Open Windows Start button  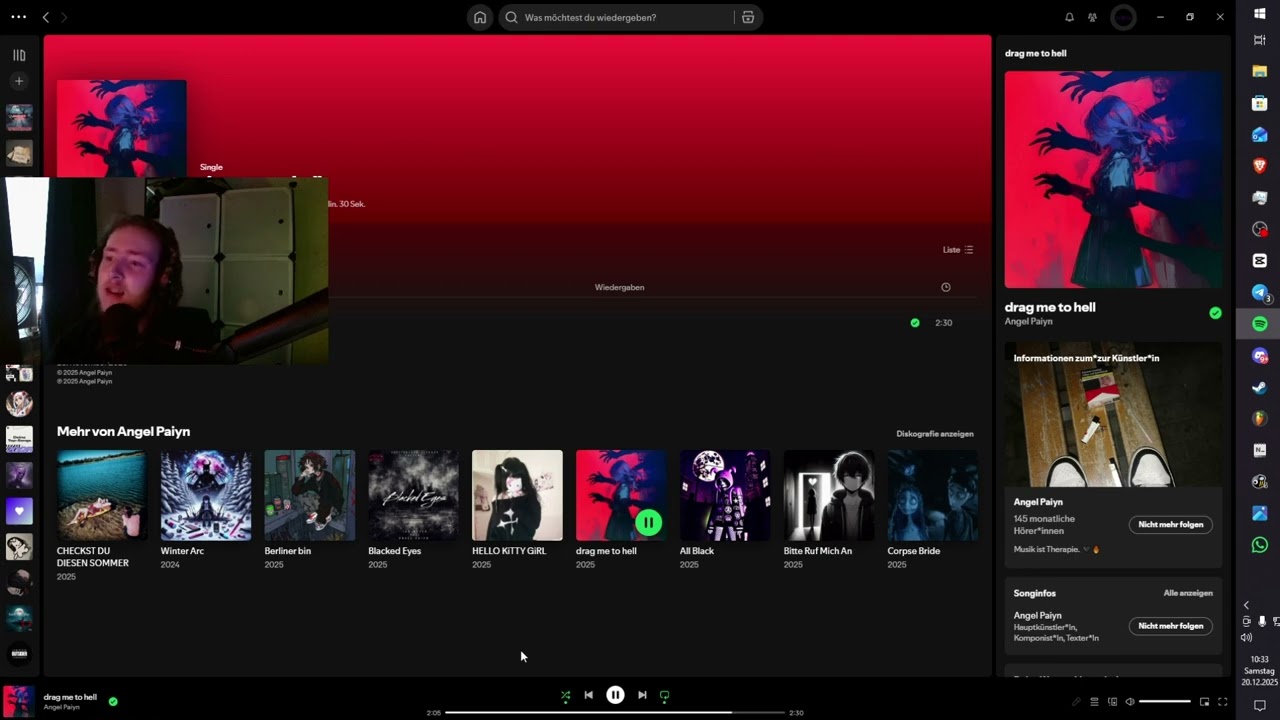point(1260,13)
